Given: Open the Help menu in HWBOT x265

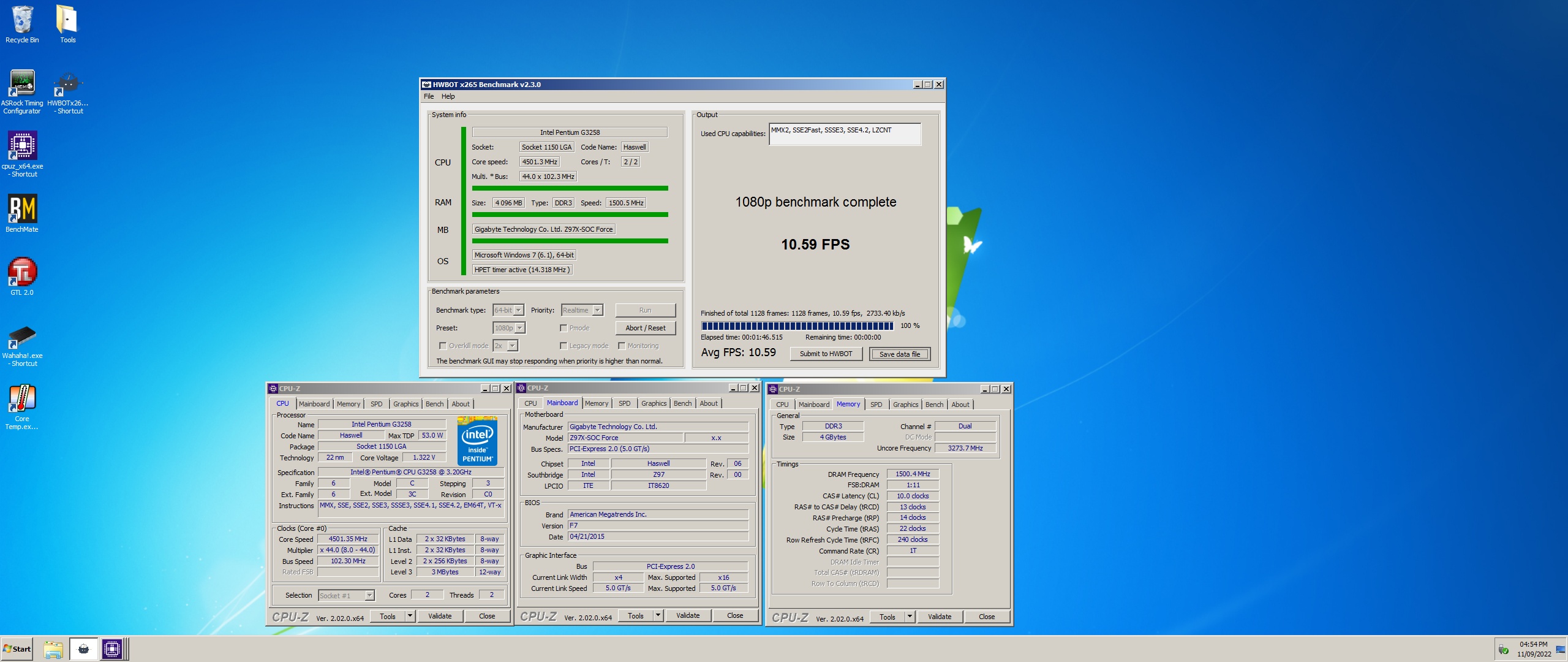Looking at the screenshot, I should (x=448, y=96).
